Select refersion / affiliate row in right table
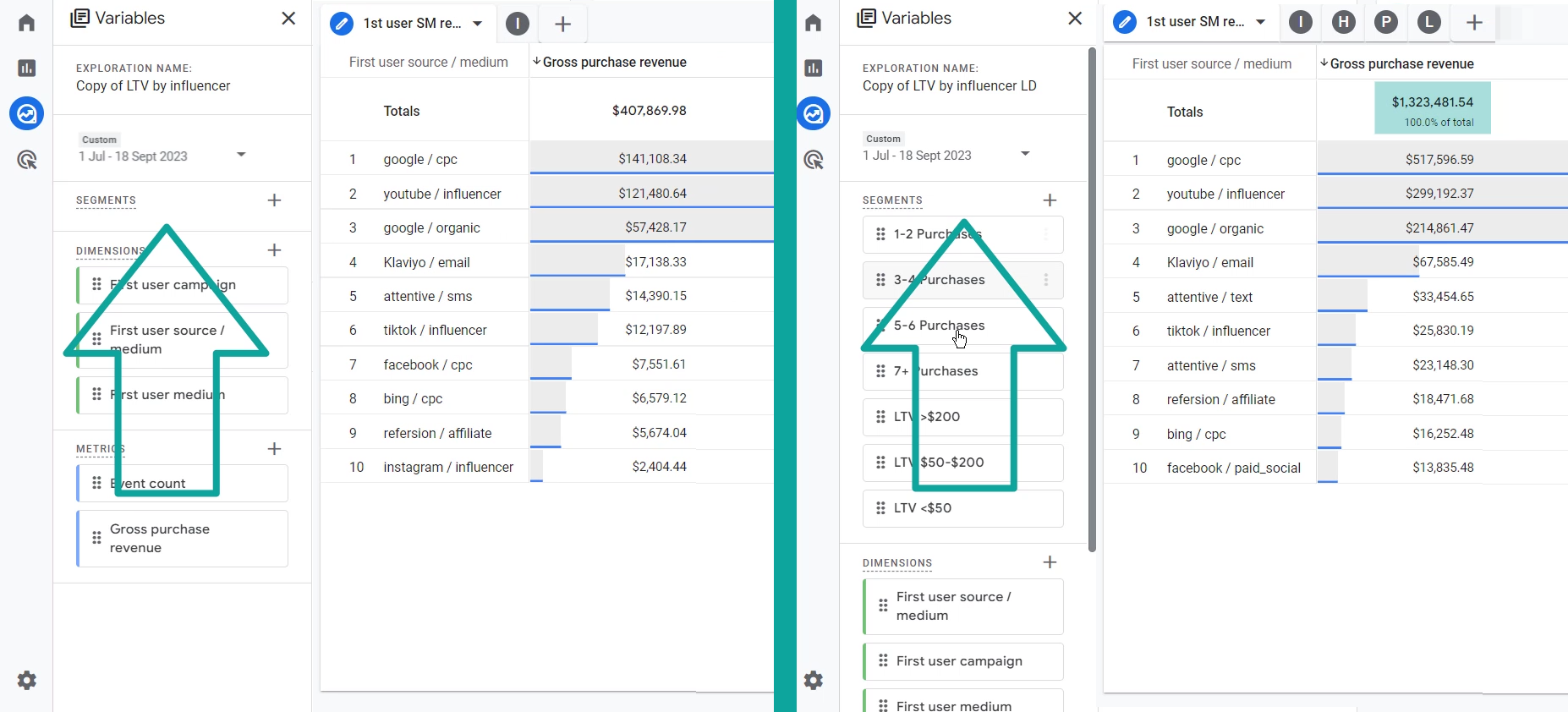The height and width of the screenshot is (712, 1568). pos(1335,399)
